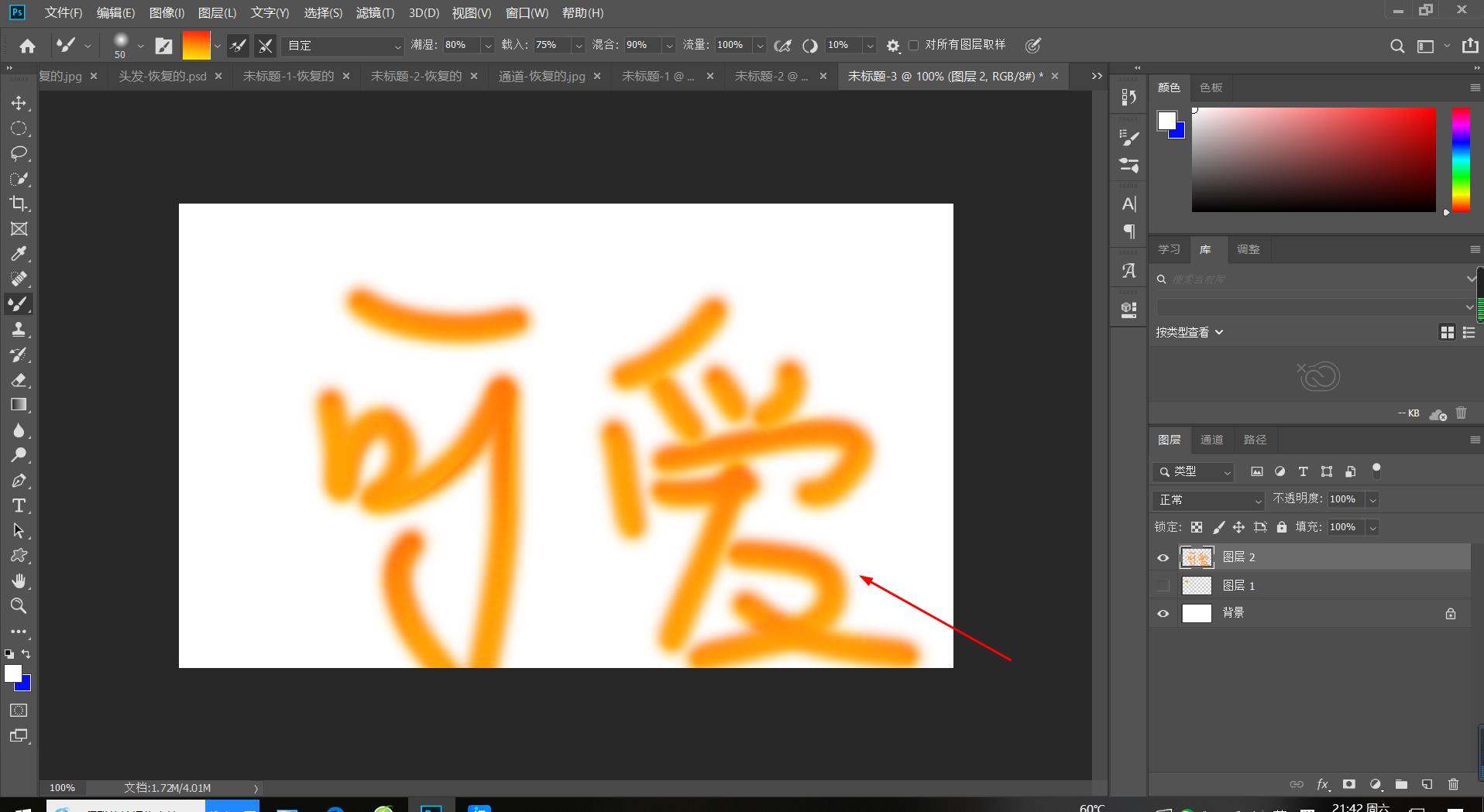The image size is (1484, 812).
Task: Enable 对所有图层取样 checkbox
Action: tap(913, 46)
